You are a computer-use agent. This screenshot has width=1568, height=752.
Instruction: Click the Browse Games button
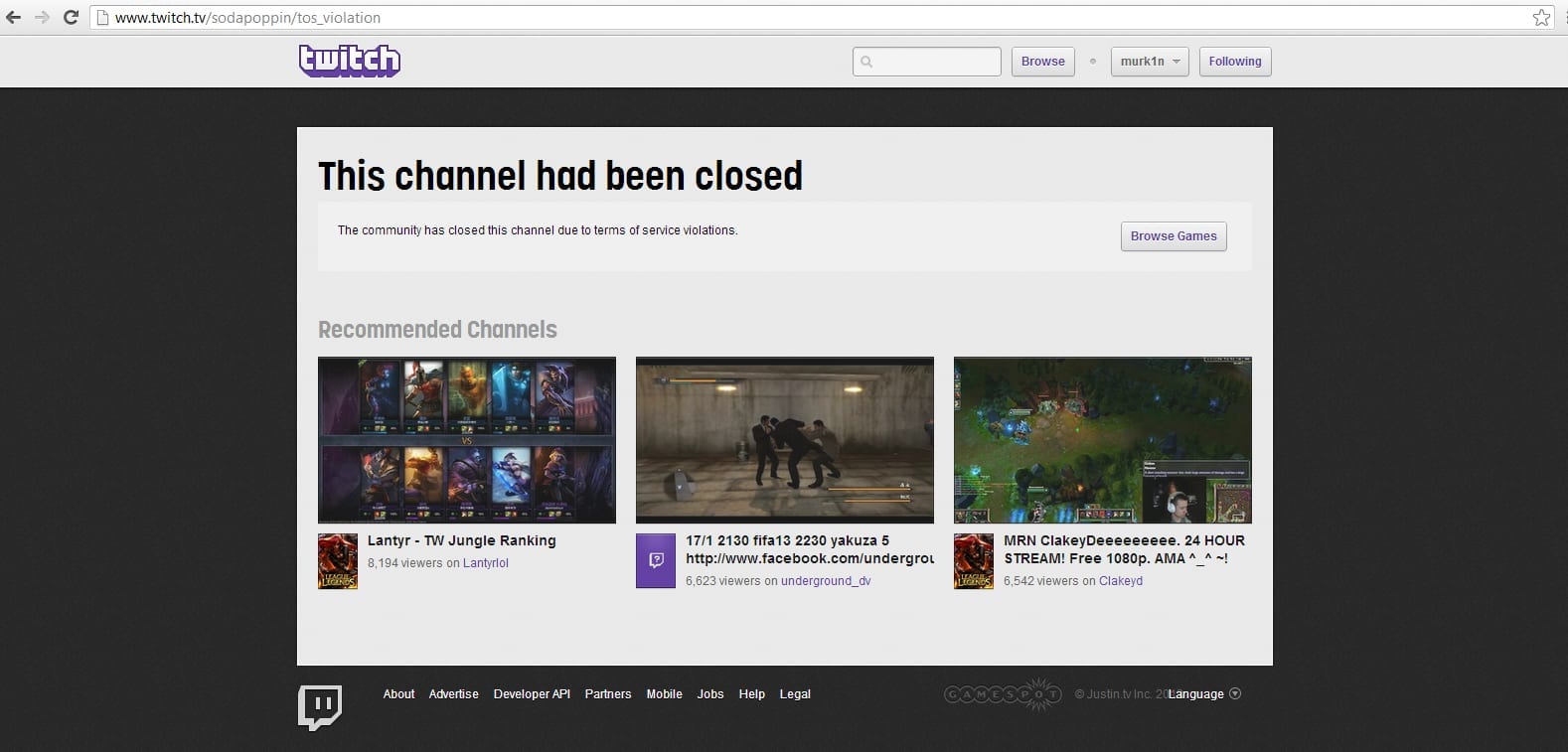click(1174, 236)
